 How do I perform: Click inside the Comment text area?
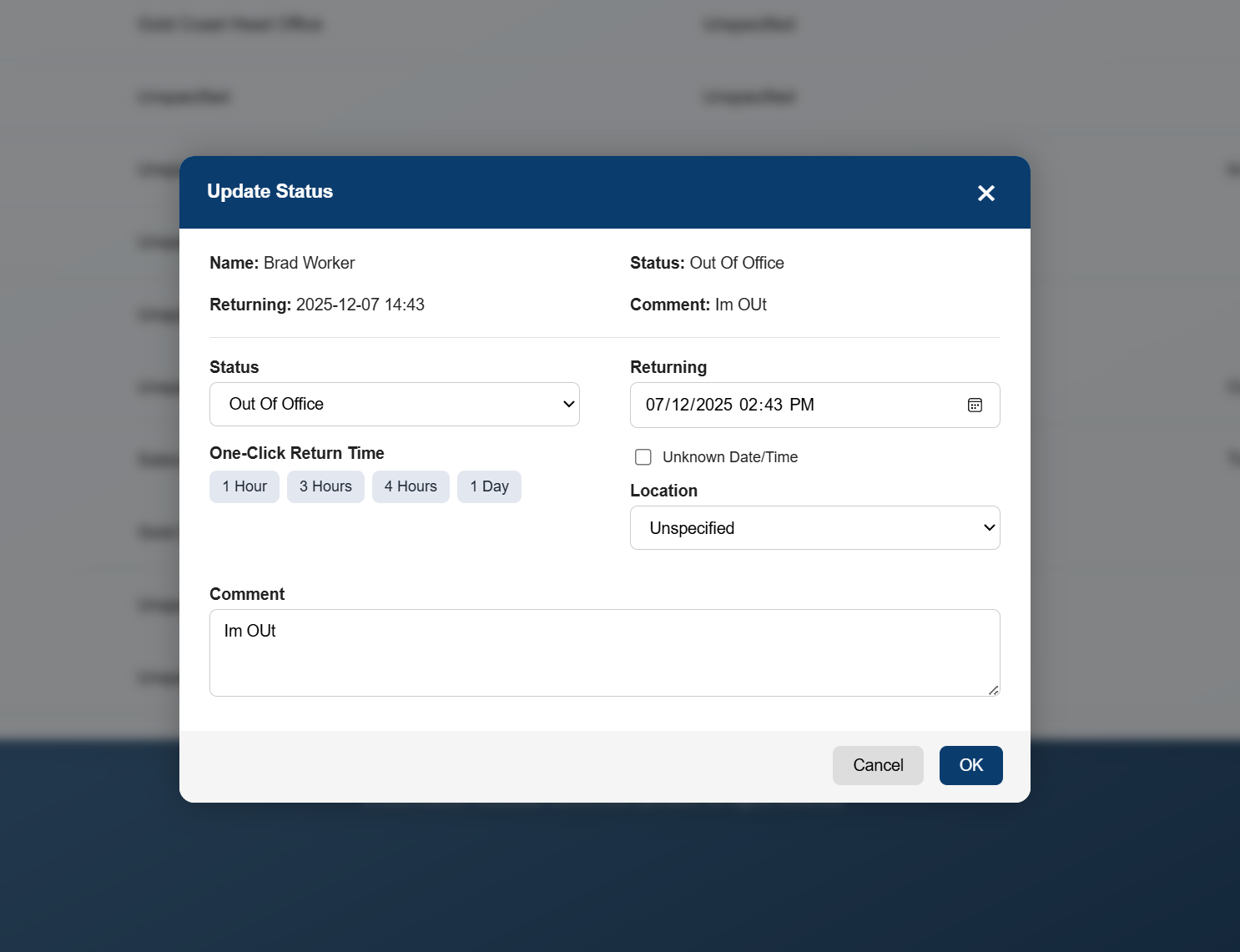[x=604, y=652]
